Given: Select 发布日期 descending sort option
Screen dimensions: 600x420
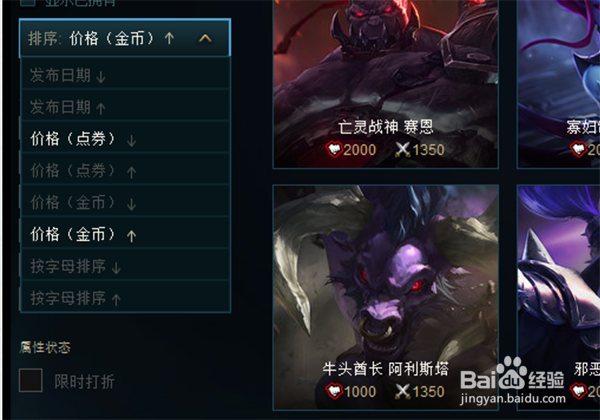Looking at the screenshot, I should (126, 74).
